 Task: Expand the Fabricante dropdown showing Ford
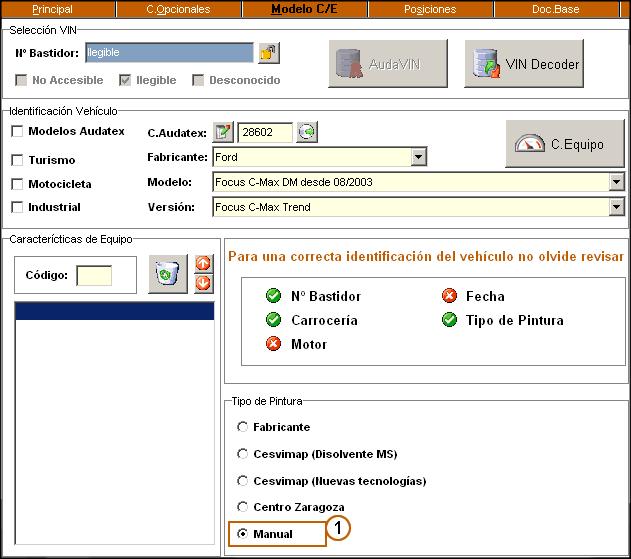click(417, 157)
